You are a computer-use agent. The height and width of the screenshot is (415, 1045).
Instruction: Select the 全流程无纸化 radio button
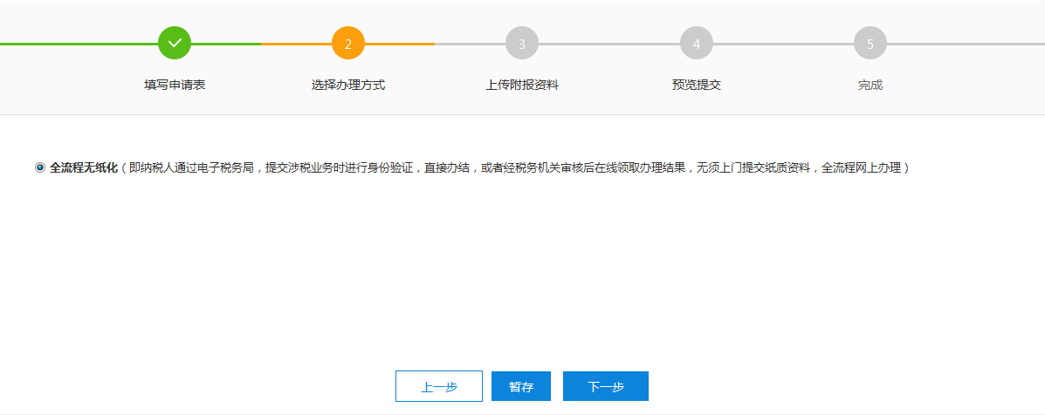pyautogui.click(x=39, y=168)
